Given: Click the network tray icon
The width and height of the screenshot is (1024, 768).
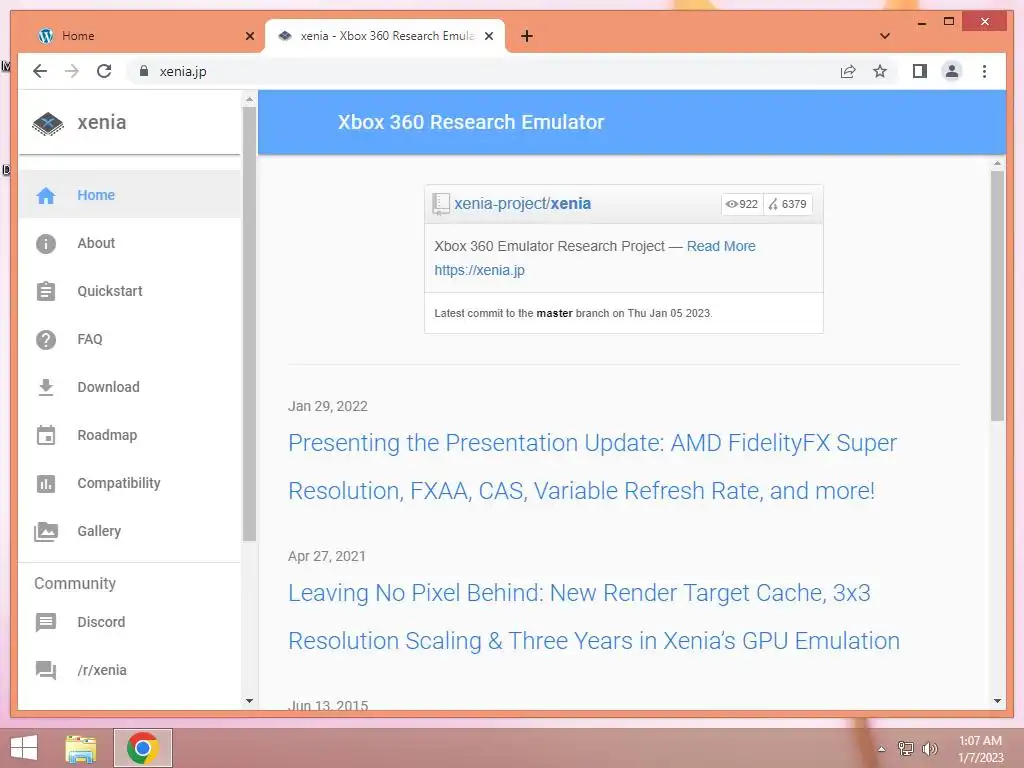Looking at the screenshot, I should click(x=906, y=749).
